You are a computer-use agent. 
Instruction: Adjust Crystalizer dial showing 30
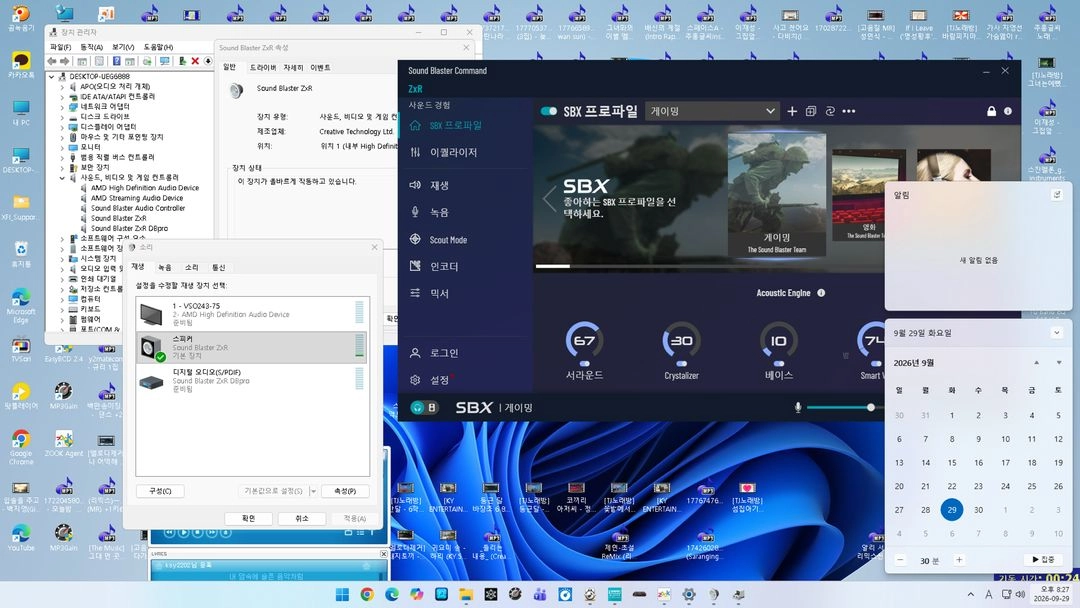tap(681, 340)
